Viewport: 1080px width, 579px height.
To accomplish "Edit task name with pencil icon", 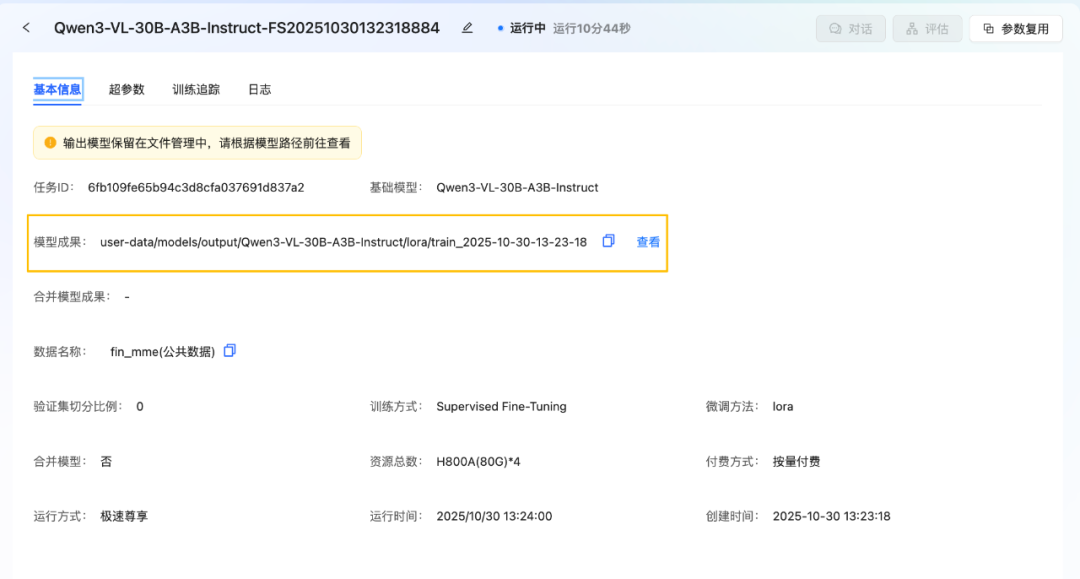I will [467, 28].
